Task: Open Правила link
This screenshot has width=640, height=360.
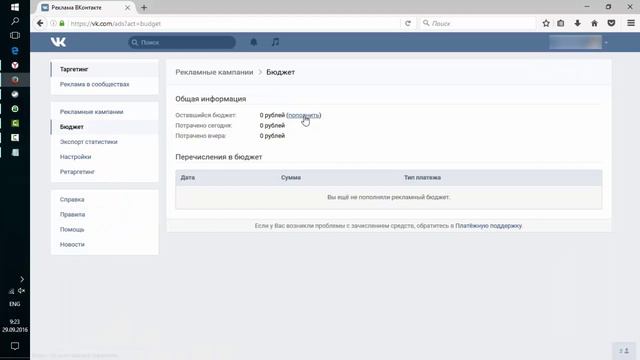Action: (72, 214)
